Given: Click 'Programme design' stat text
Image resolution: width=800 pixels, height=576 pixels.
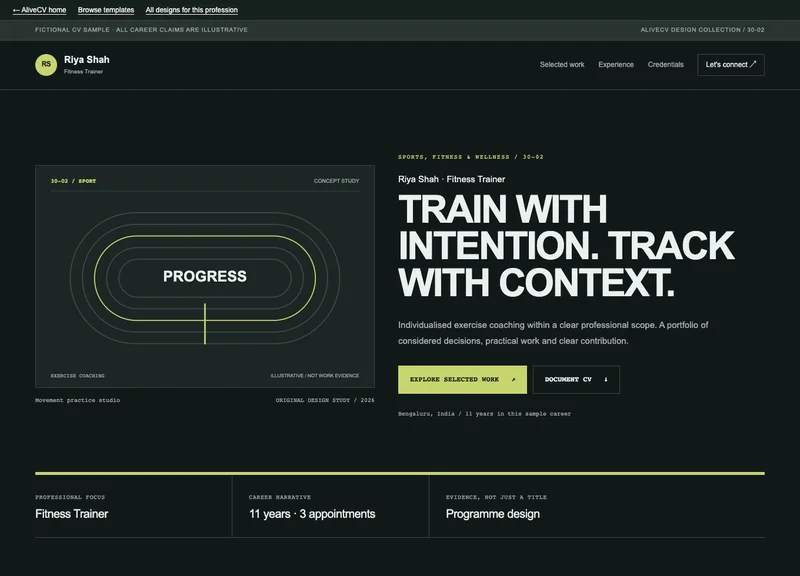Looking at the screenshot, I should [492, 514].
